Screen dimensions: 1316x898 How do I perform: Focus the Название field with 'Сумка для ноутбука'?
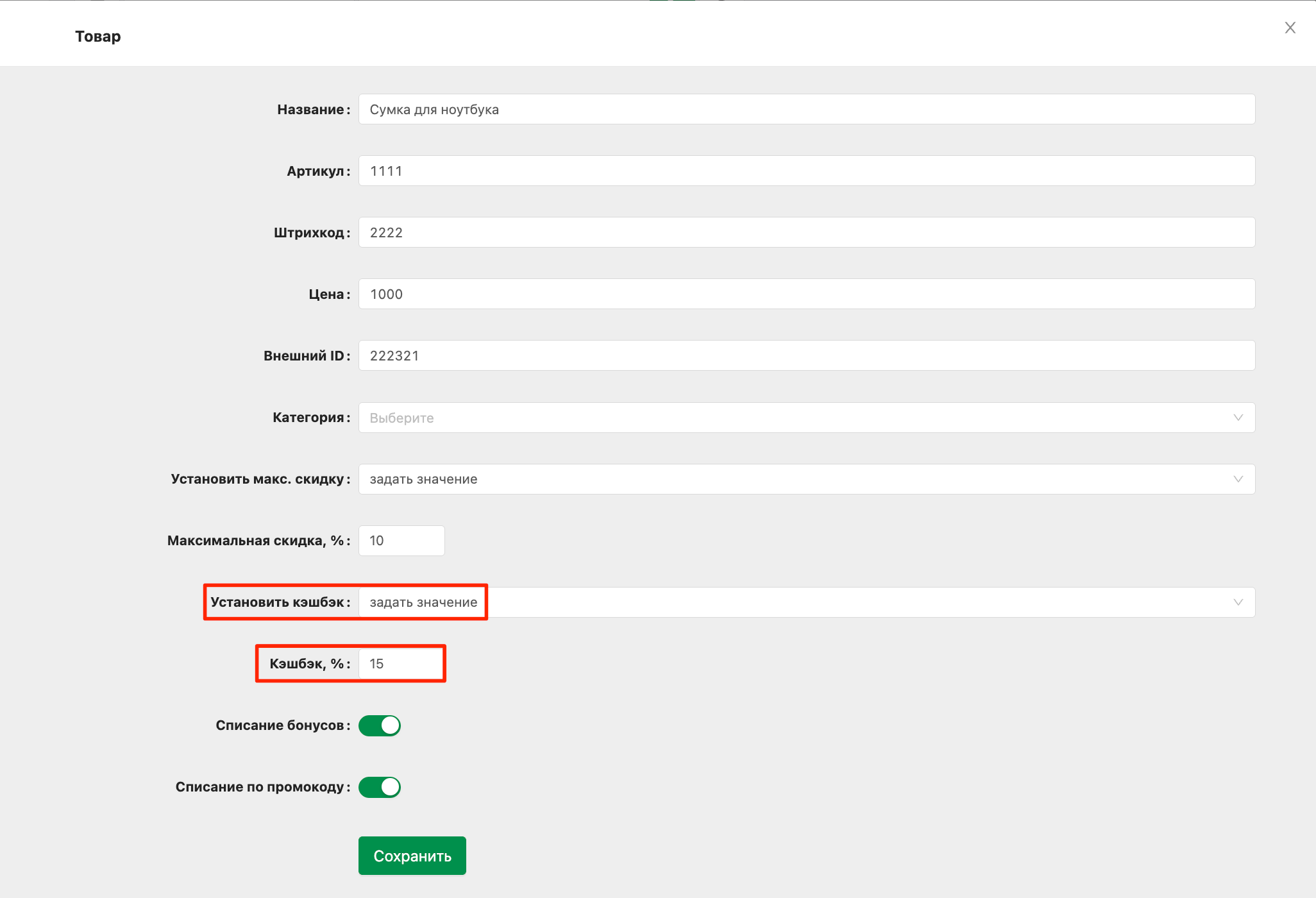[x=806, y=110]
